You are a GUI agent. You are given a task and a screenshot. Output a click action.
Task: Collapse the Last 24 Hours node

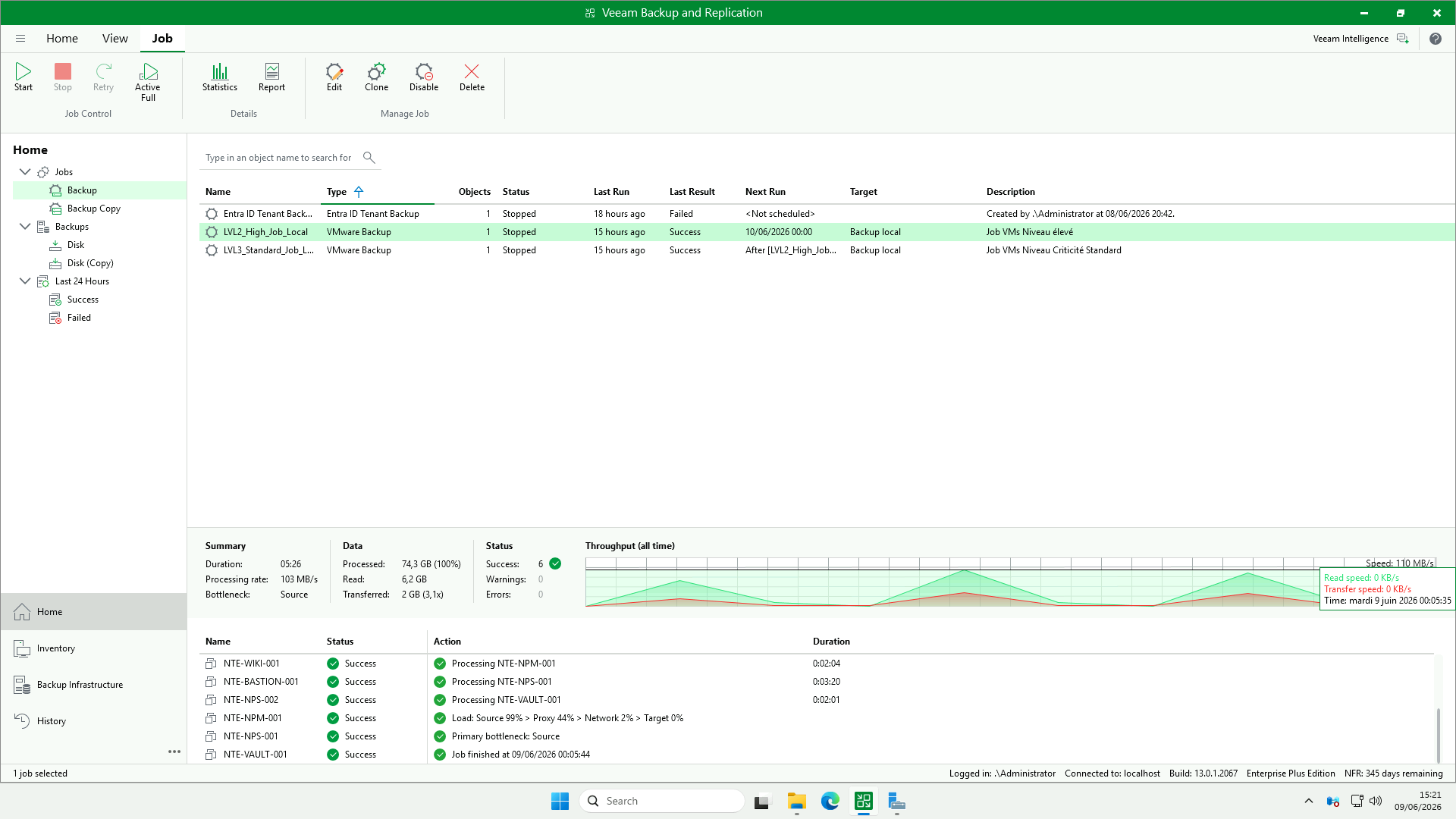(25, 281)
